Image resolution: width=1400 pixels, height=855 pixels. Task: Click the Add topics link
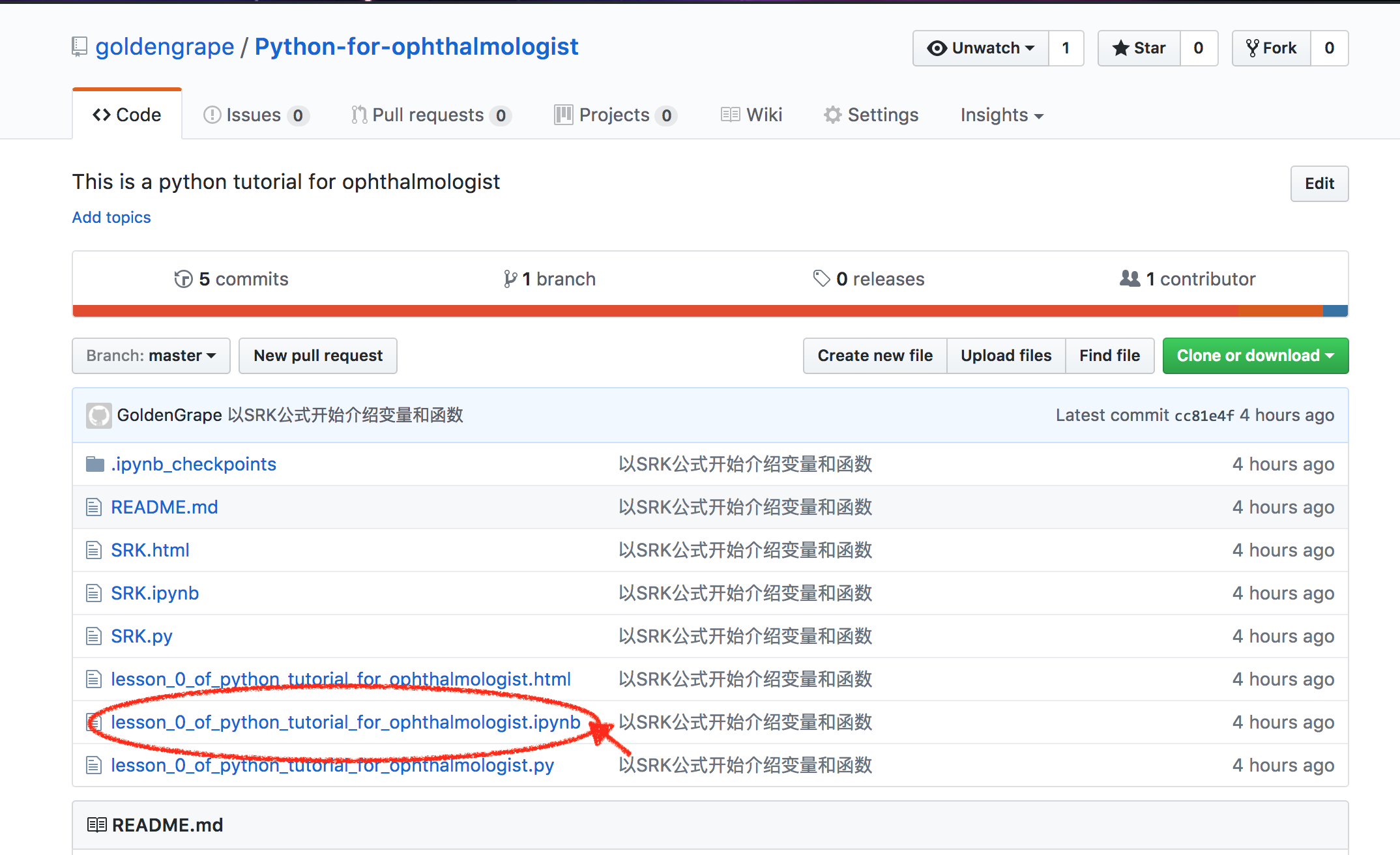point(111,218)
